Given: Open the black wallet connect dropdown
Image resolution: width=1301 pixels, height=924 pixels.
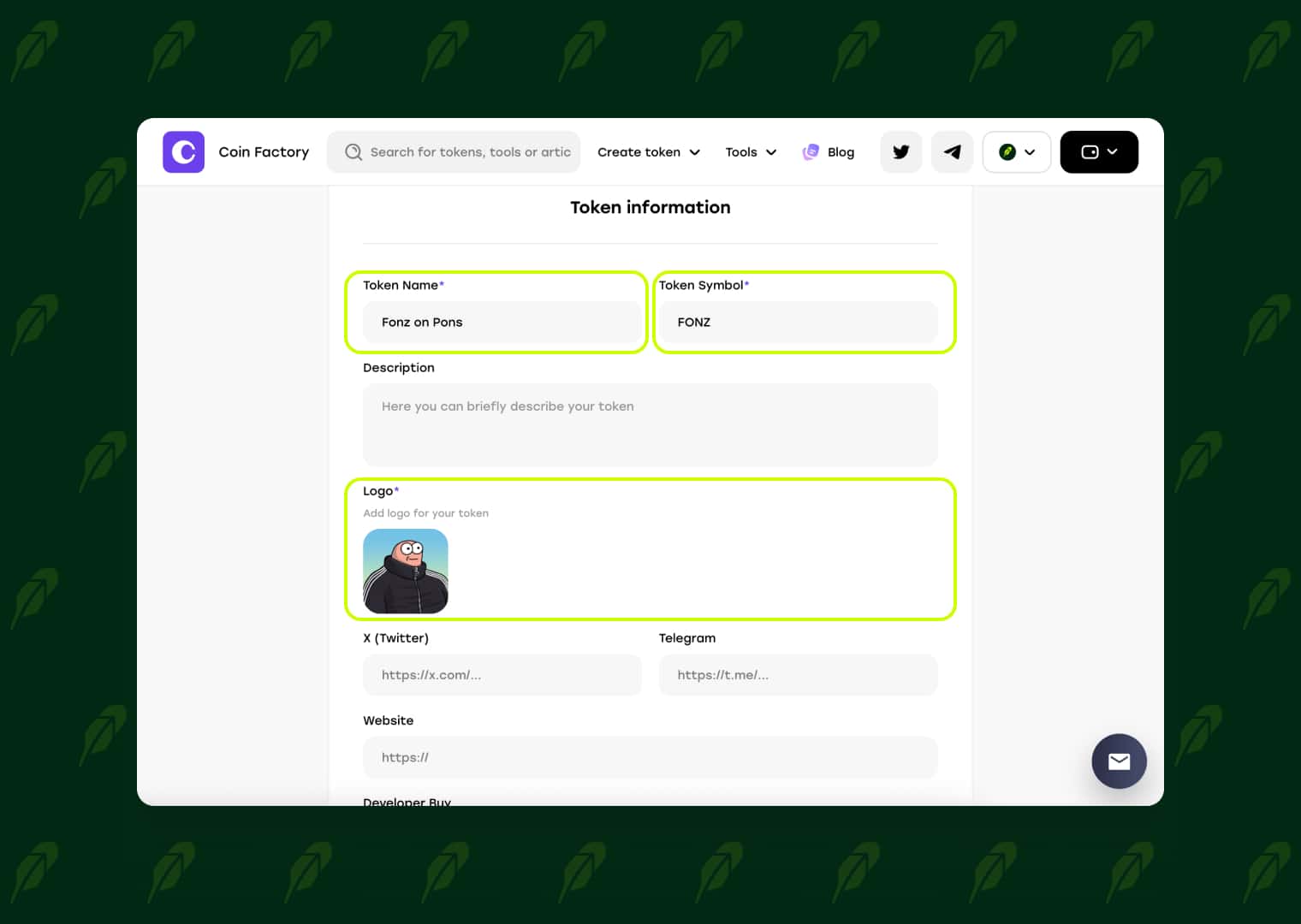Looking at the screenshot, I should (x=1099, y=152).
